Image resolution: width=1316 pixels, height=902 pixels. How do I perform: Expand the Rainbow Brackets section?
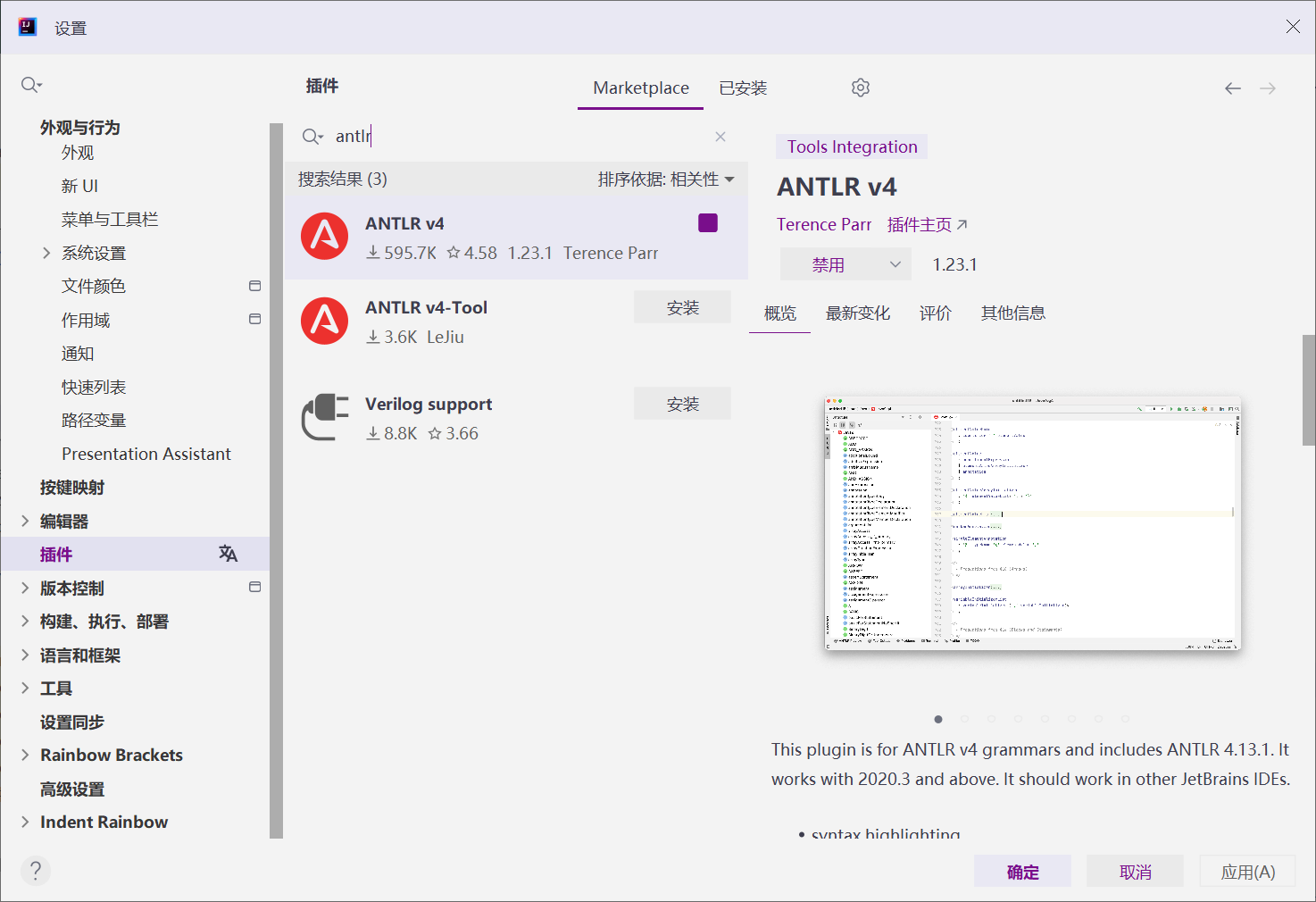[x=25, y=755]
